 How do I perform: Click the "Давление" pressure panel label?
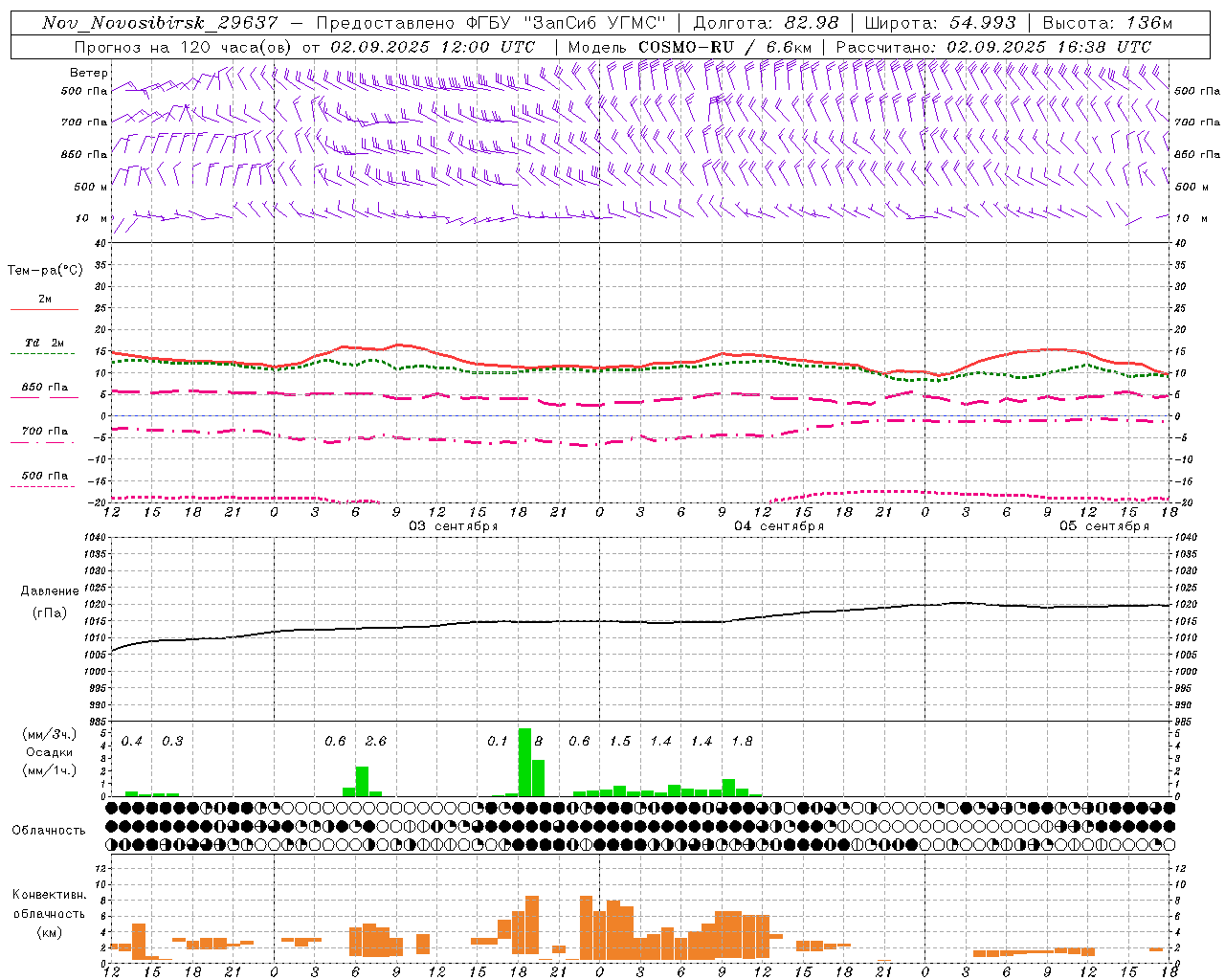[x=50, y=591]
